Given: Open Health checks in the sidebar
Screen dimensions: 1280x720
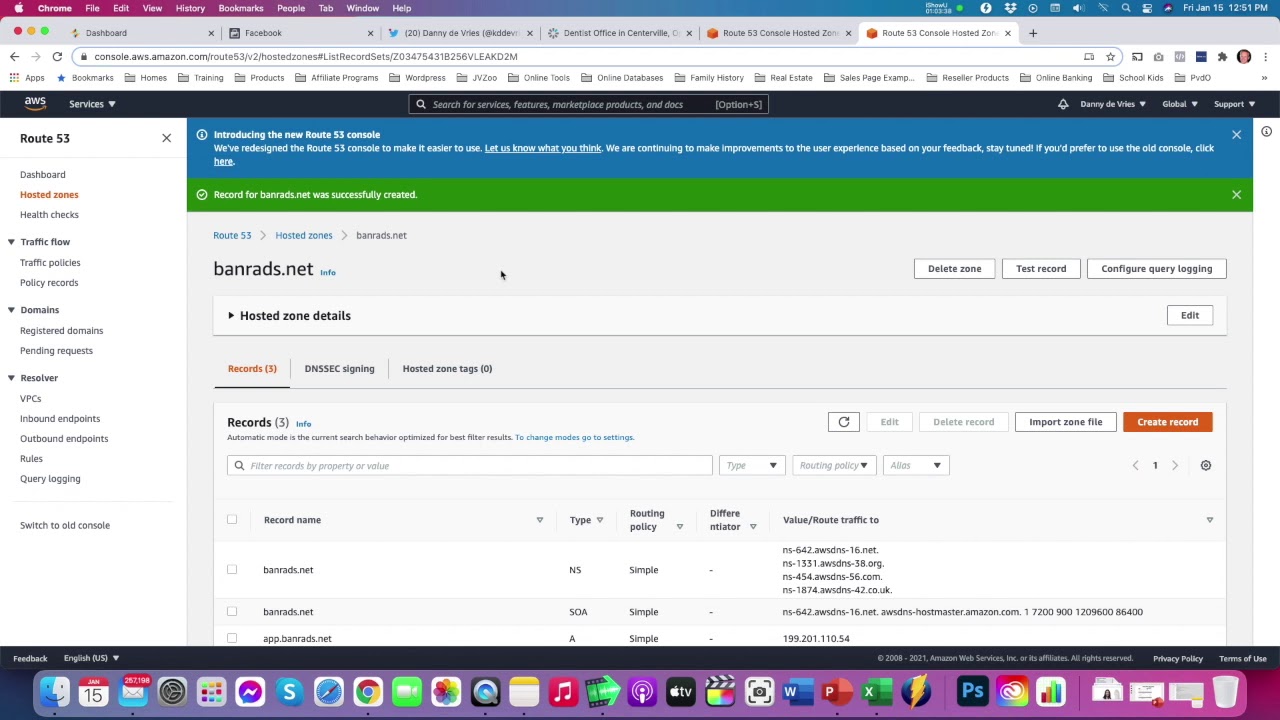Looking at the screenshot, I should pyautogui.click(x=49, y=215).
